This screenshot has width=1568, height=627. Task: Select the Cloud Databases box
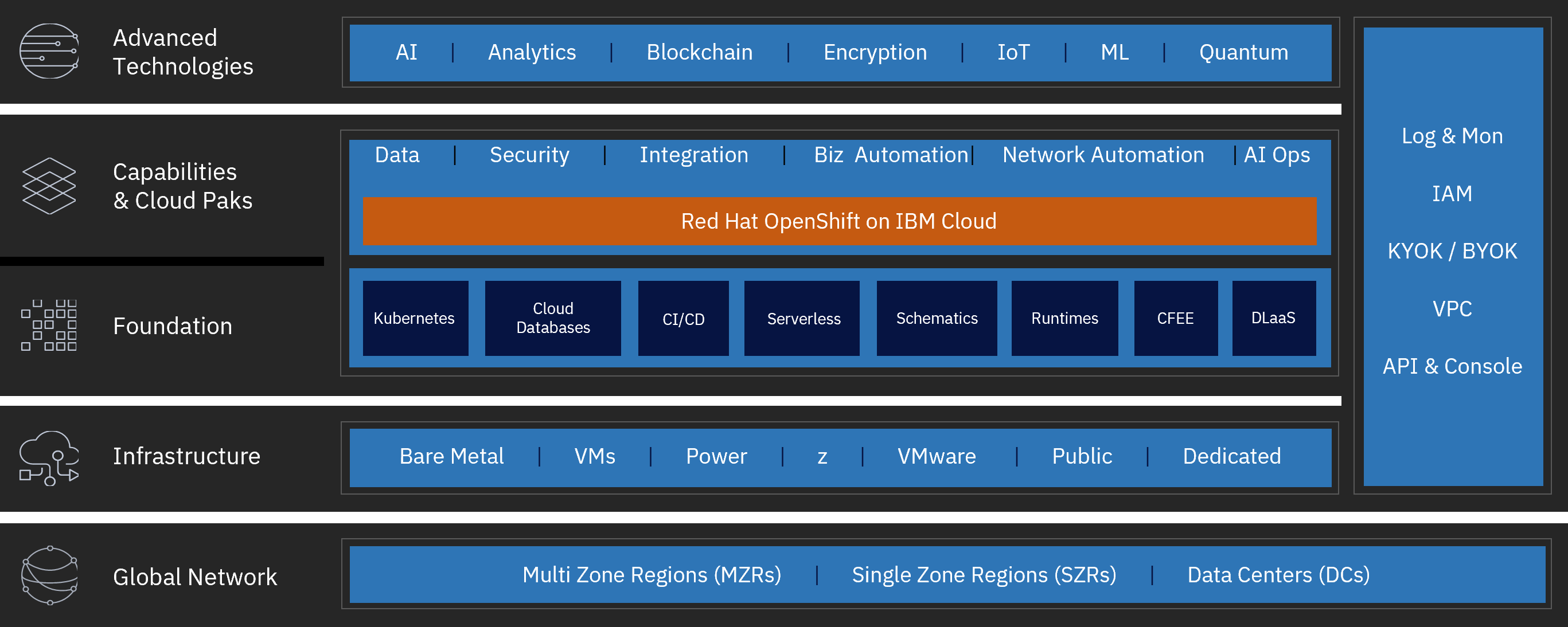[553, 318]
